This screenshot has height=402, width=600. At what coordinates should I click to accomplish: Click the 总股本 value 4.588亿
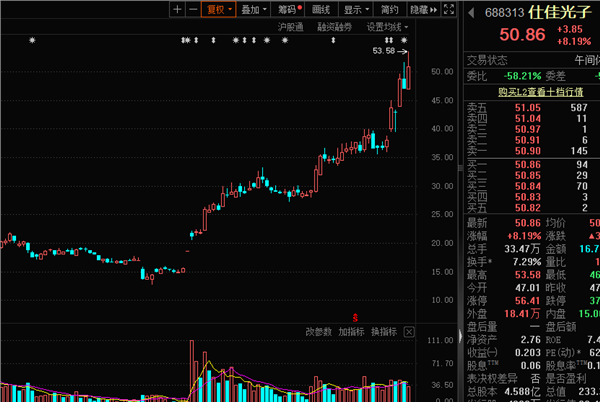pyautogui.click(x=520, y=392)
